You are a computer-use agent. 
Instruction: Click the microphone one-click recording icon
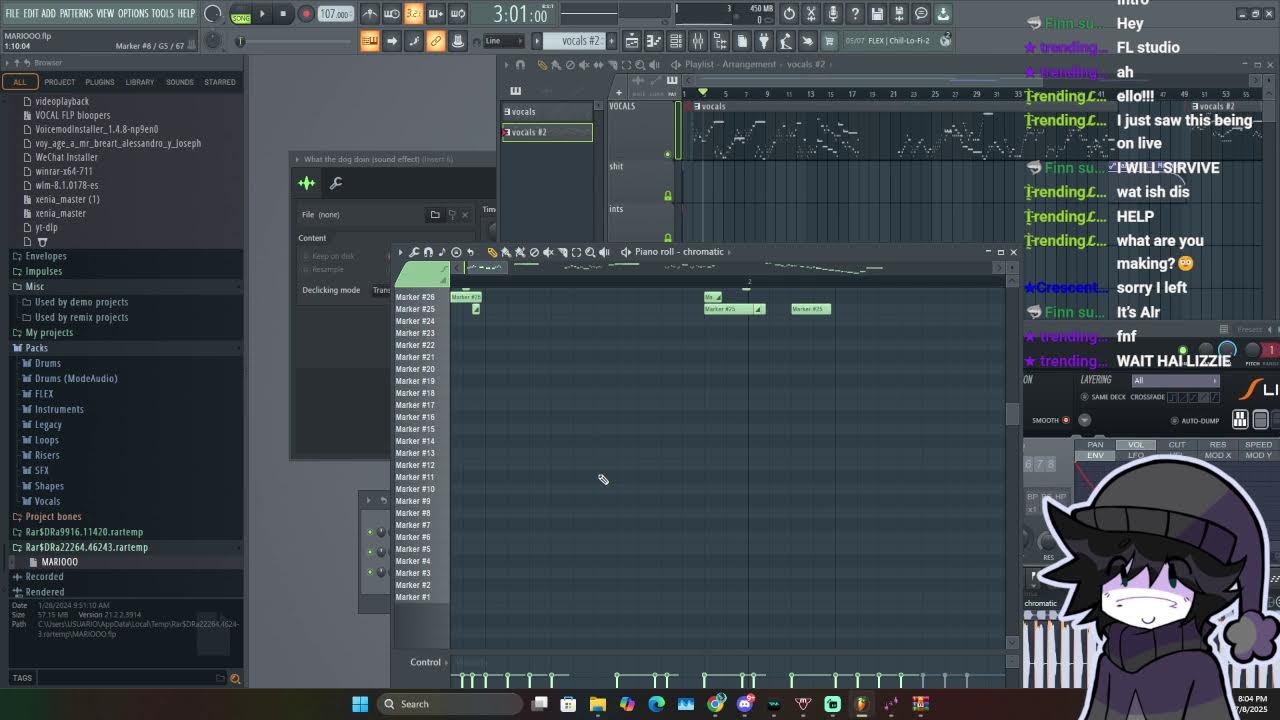833,14
